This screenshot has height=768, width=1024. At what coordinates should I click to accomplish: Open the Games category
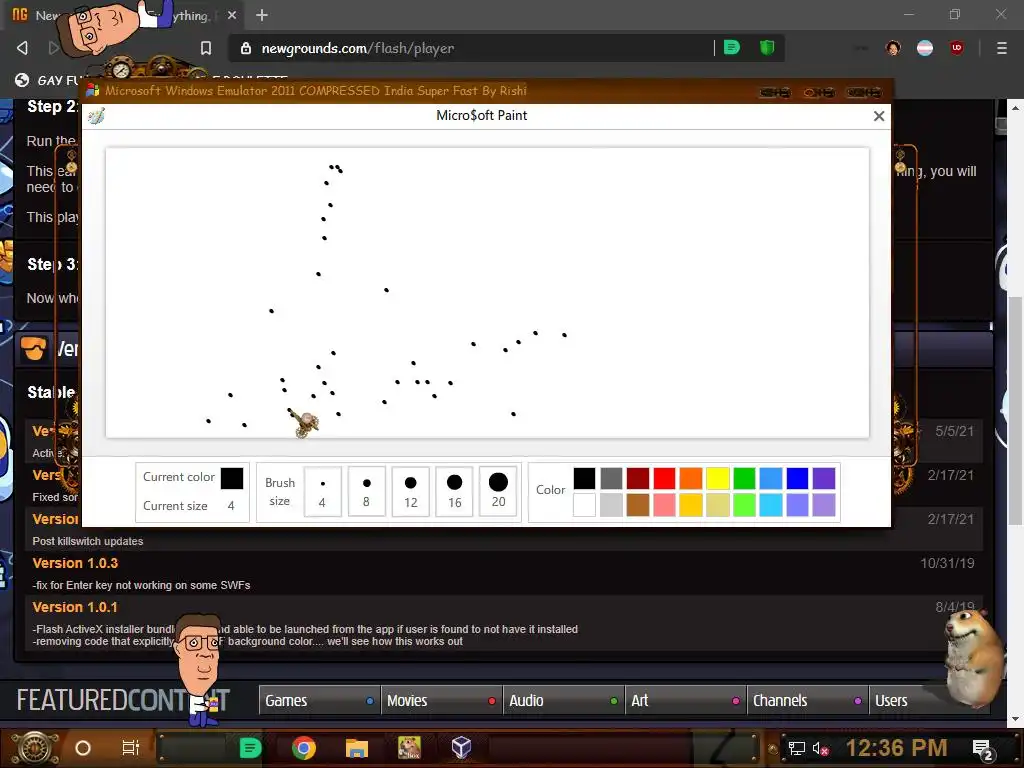[x=319, y=700]
